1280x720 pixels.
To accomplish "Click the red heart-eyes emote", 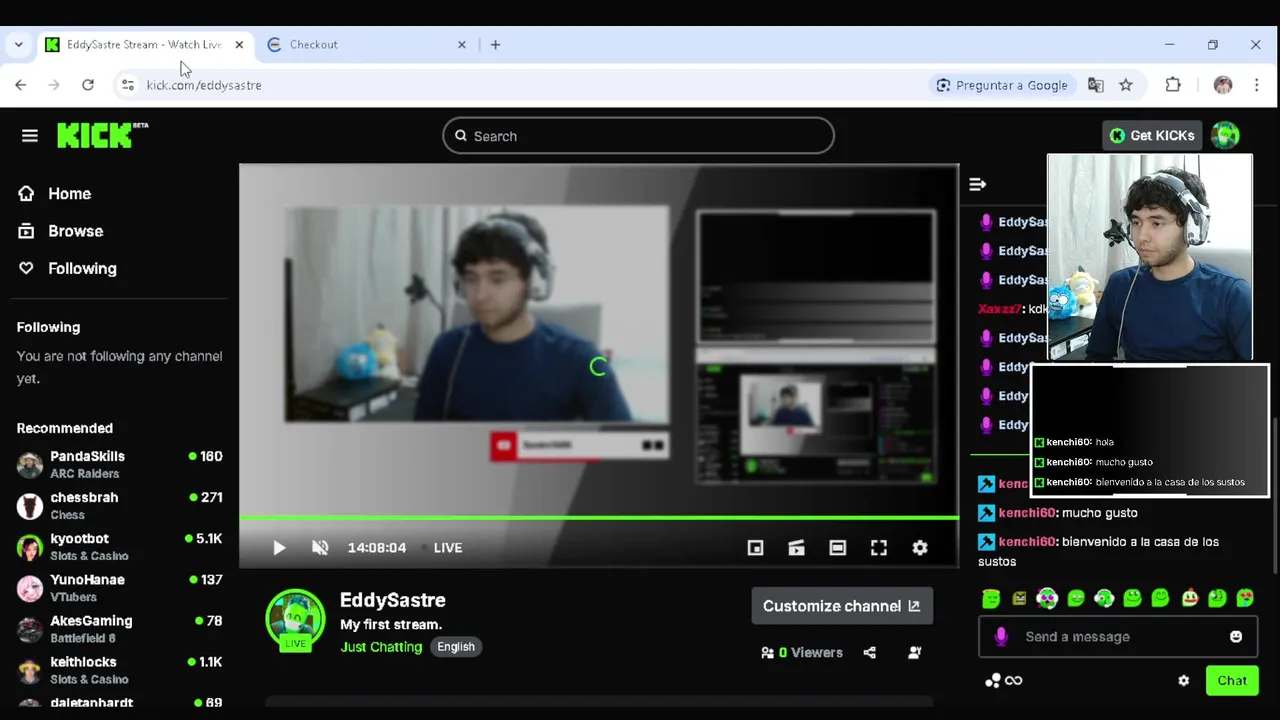I will click(1245, 598).
